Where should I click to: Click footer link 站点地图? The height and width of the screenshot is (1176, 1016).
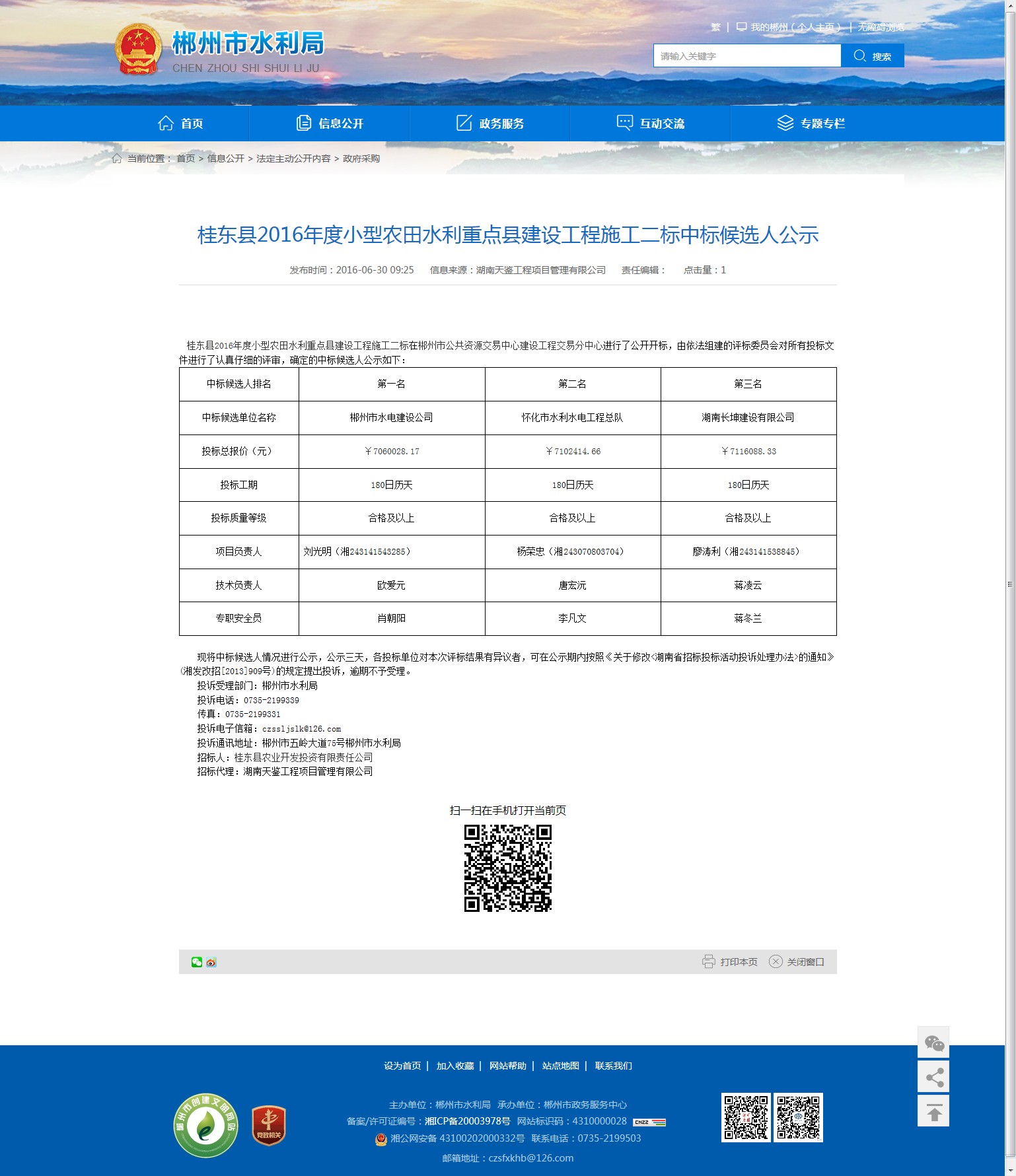point(561,1066)
